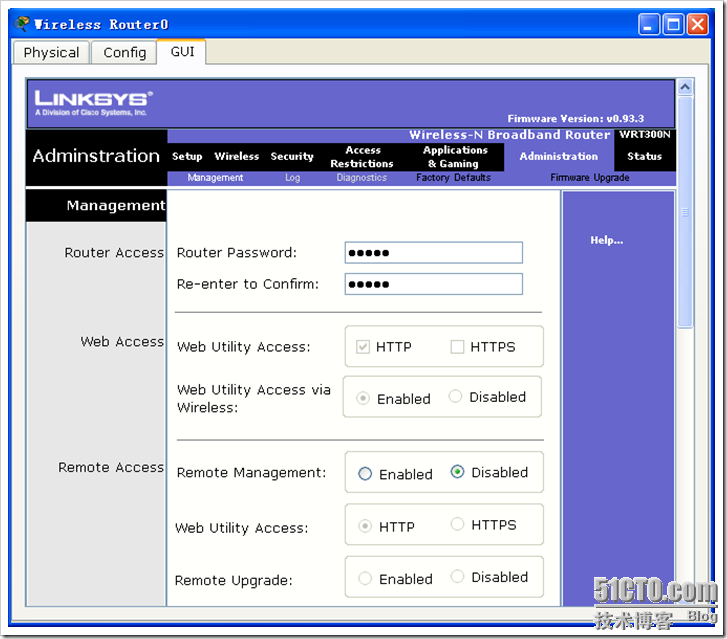This screenshot has width=727, height=639.
Task: Select the Firmware Upgrade submenu link
Action: click(589, 178)
